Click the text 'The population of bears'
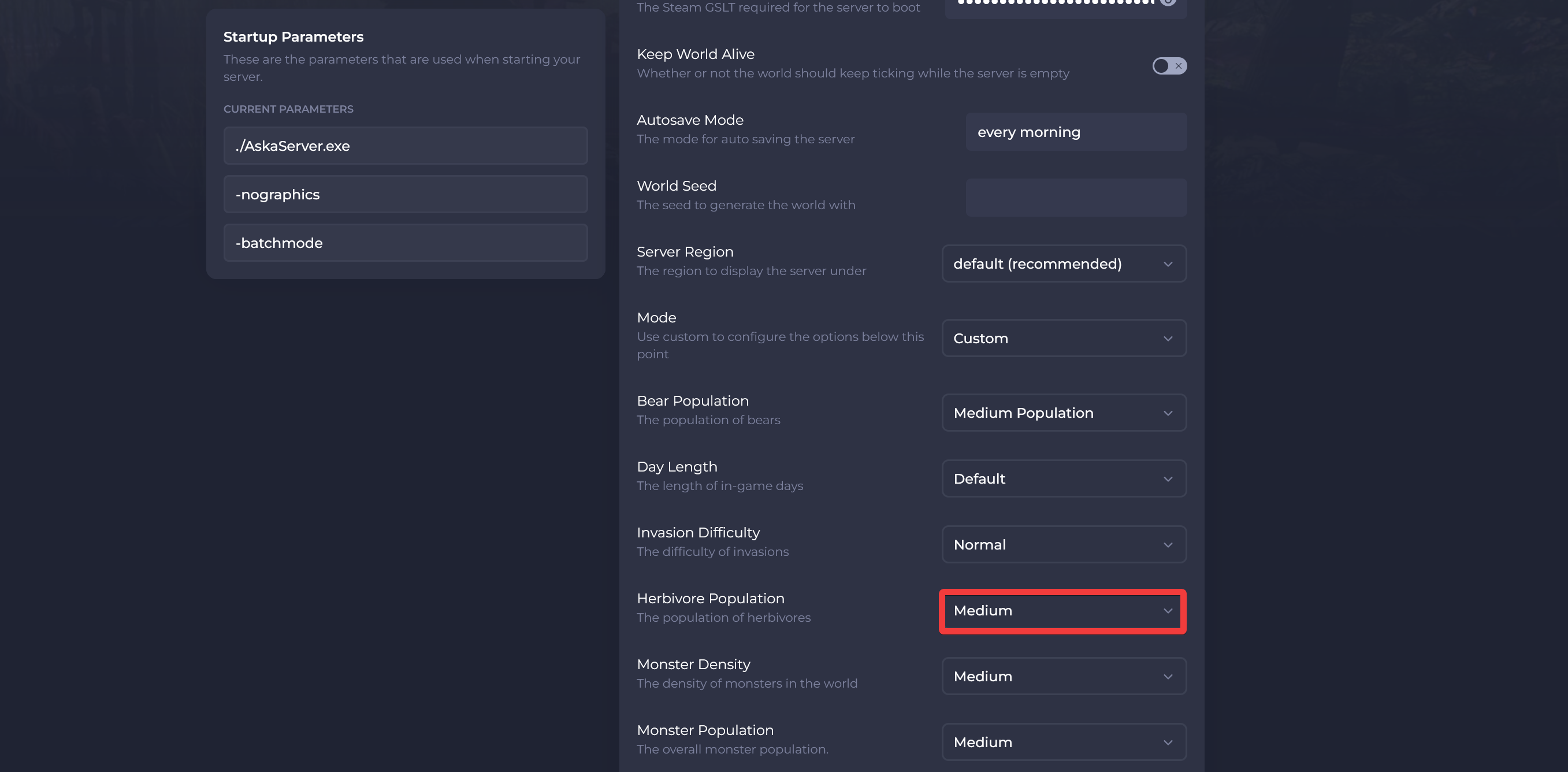1568x772 pixels. (708, 420)
